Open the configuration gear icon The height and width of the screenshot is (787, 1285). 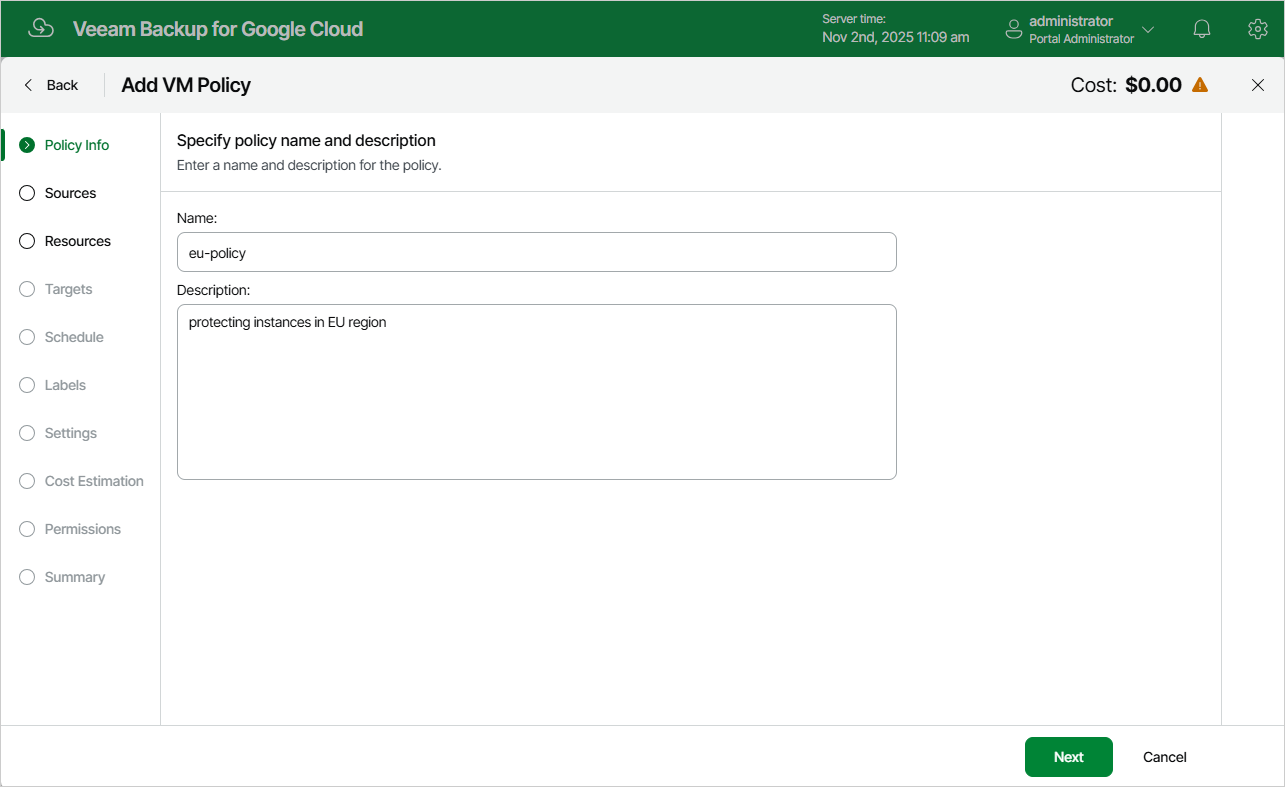(1258, 29)
